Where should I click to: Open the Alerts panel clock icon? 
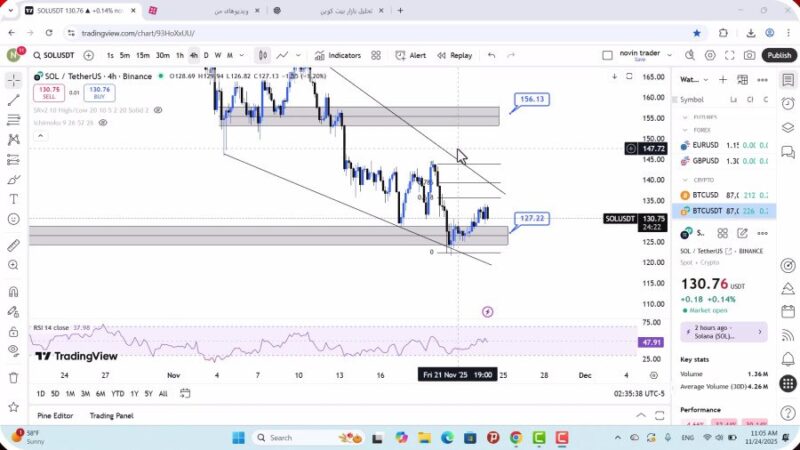788,101
